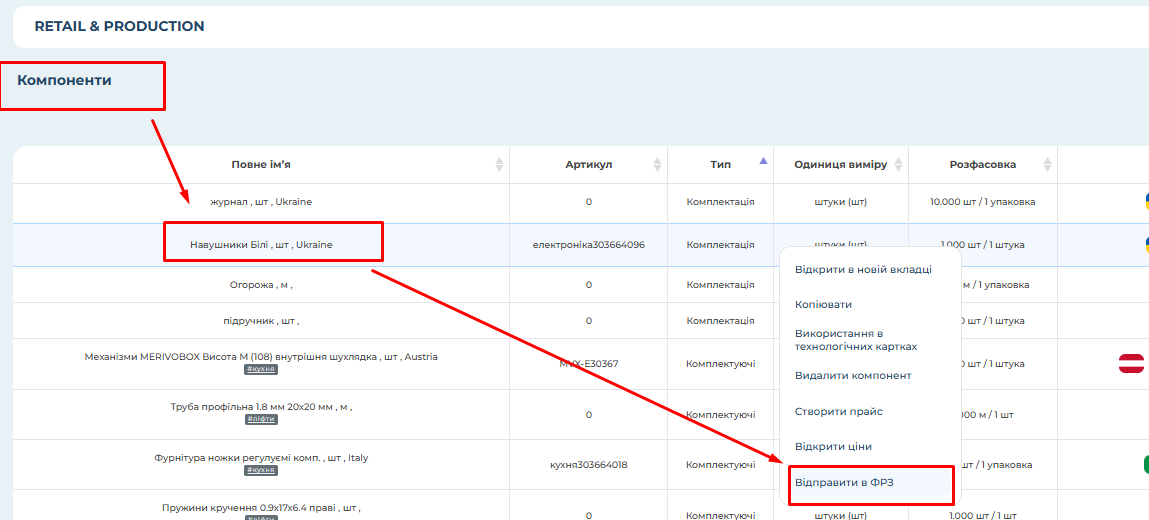Viewport: 1149px width, 520px height.
Task: Open 'Відкрити ціни' from the context menu
Action: tap(833, 446)
